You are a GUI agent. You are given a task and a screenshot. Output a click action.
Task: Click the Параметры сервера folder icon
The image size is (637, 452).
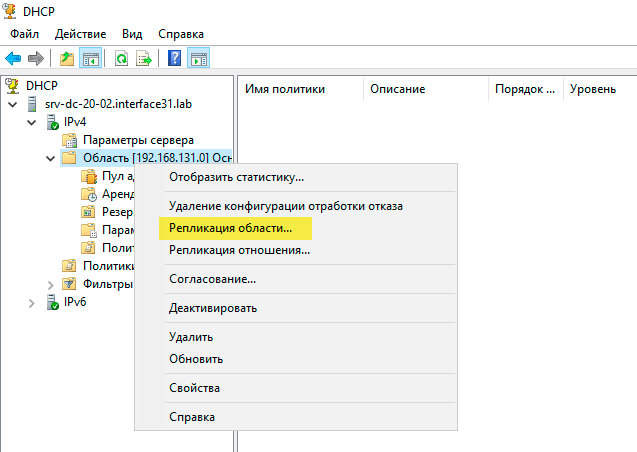tap(70, 140)
